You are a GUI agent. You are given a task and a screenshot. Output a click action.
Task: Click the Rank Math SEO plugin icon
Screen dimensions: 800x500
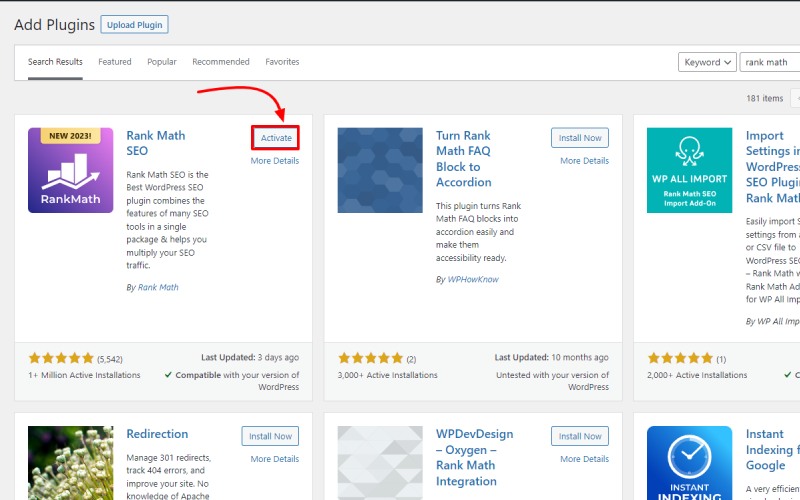(x=70, y=170)
